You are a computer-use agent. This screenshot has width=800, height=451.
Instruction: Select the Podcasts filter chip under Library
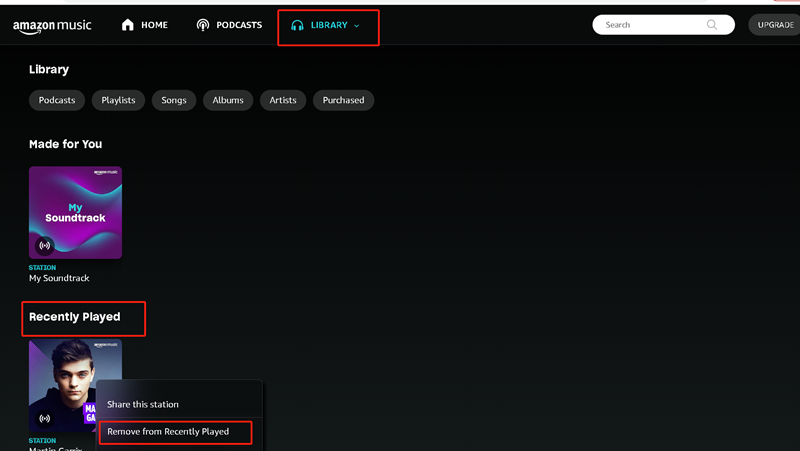[57, 100]
